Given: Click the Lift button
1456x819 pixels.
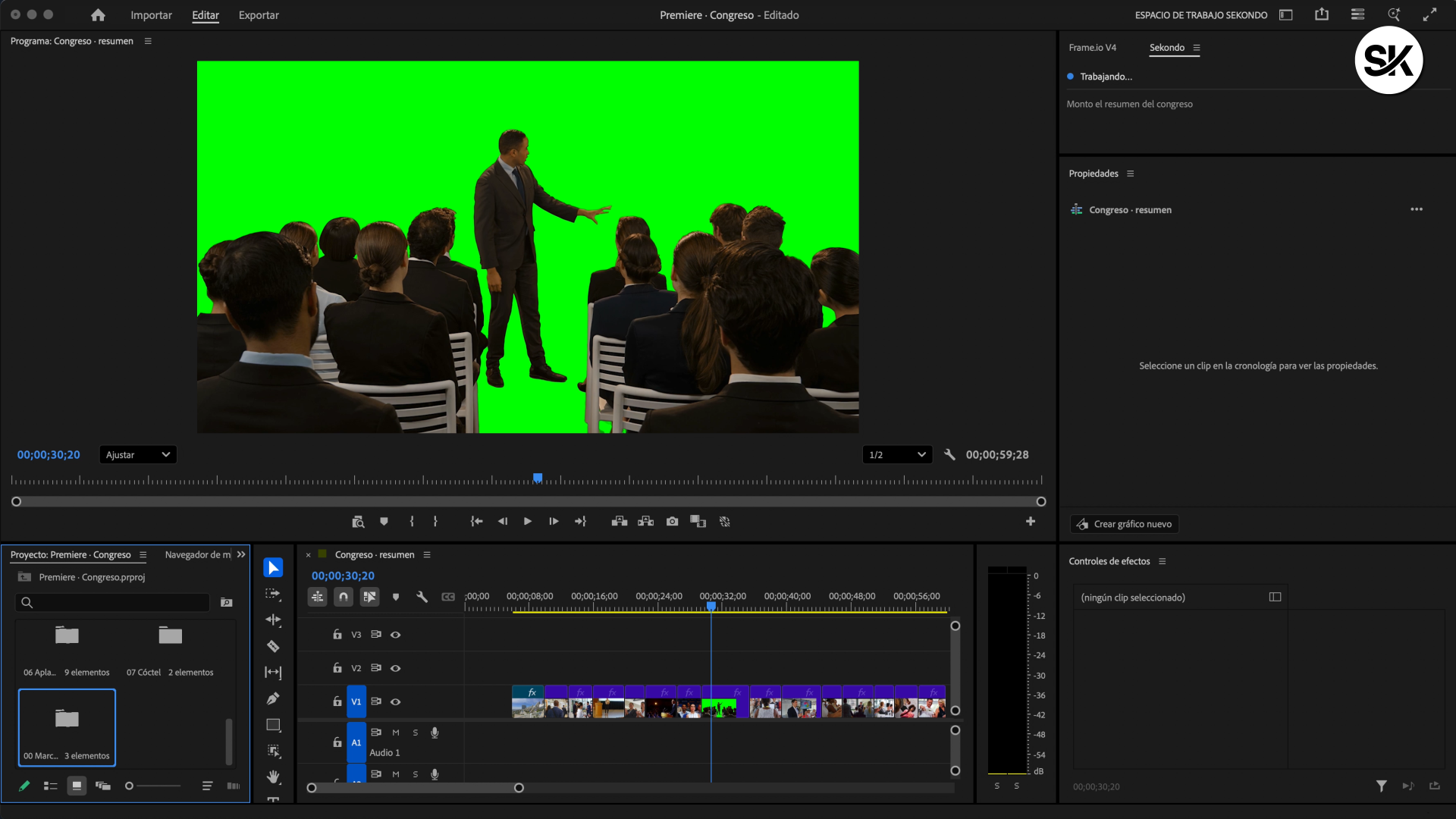Looking at the screenshot, I should click(620, 522).
